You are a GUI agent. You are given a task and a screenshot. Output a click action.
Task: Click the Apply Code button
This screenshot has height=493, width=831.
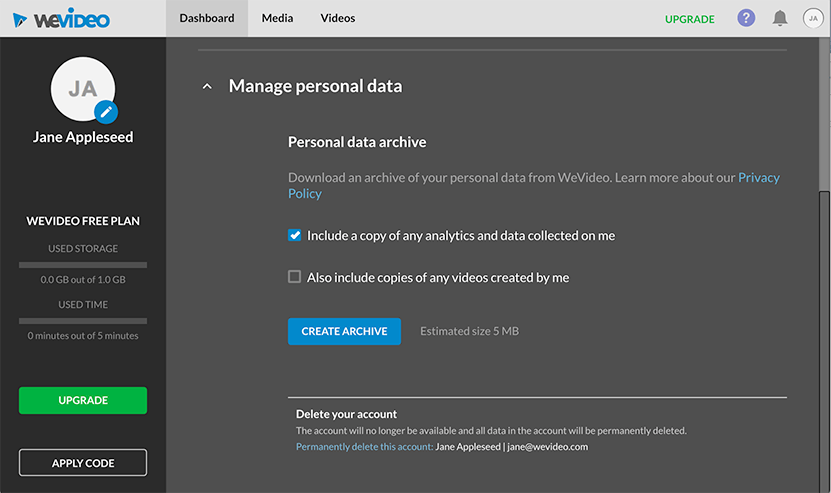pos(83,463)
